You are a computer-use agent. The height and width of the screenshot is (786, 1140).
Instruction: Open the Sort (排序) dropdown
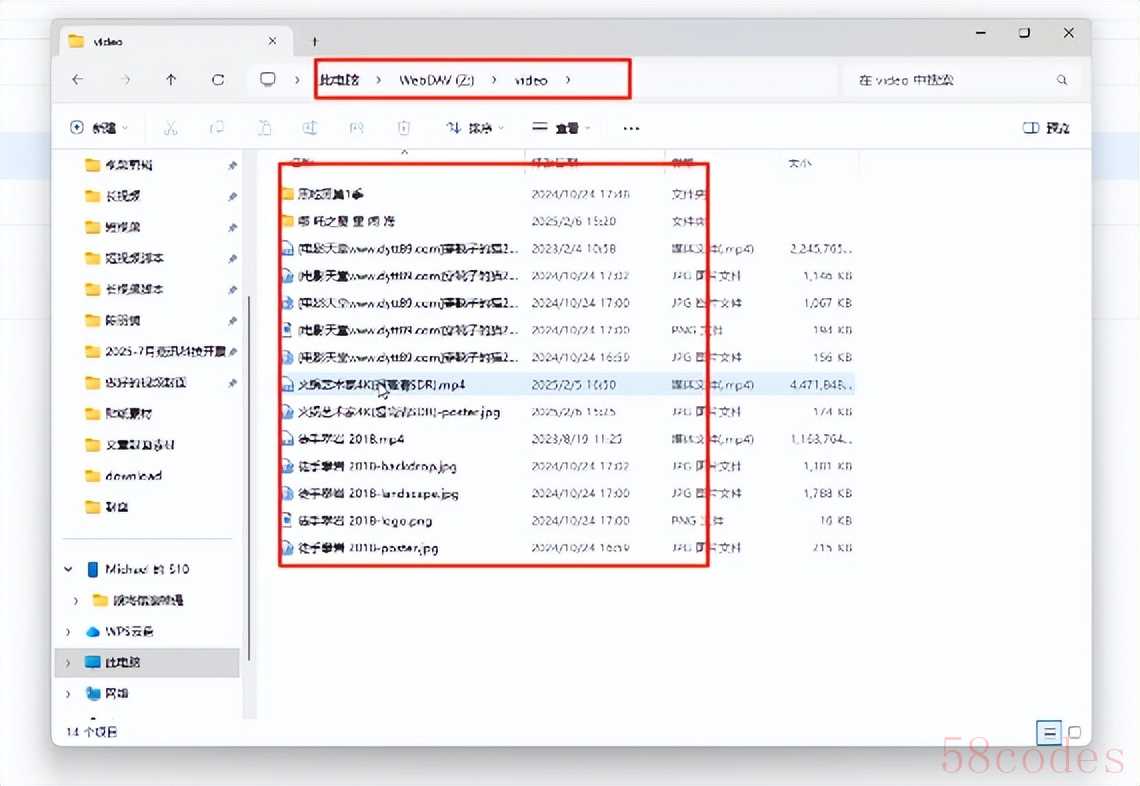(x=474, y=128)
